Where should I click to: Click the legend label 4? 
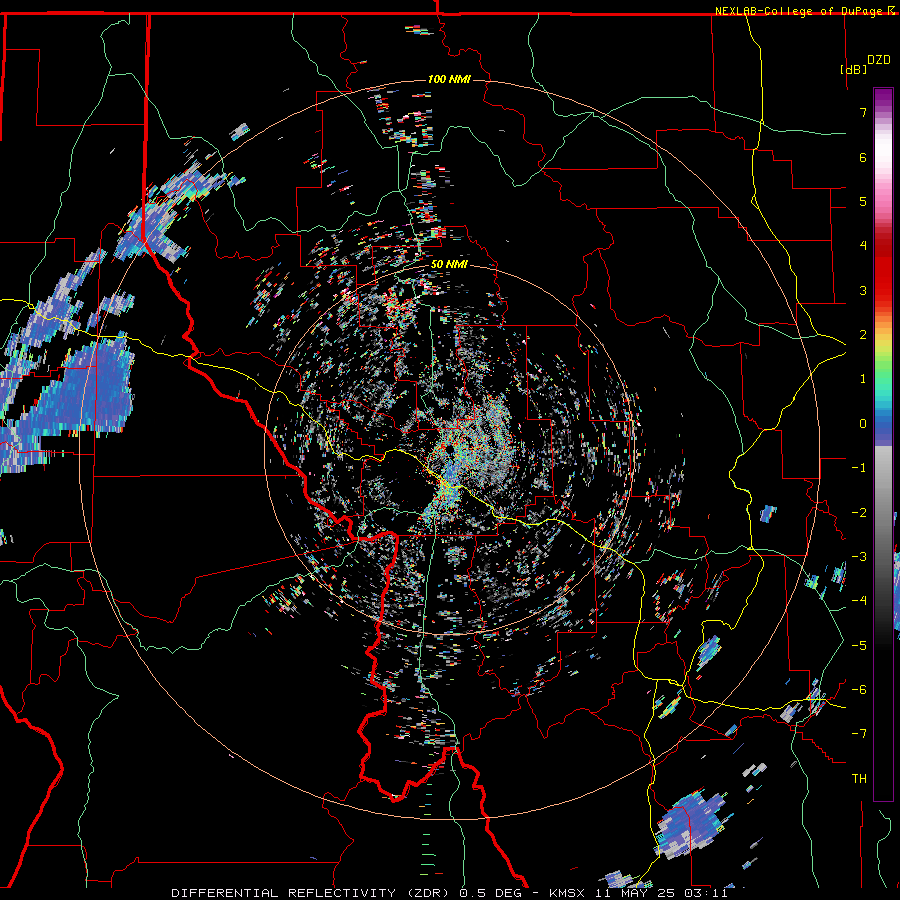(x=863, y=246)
